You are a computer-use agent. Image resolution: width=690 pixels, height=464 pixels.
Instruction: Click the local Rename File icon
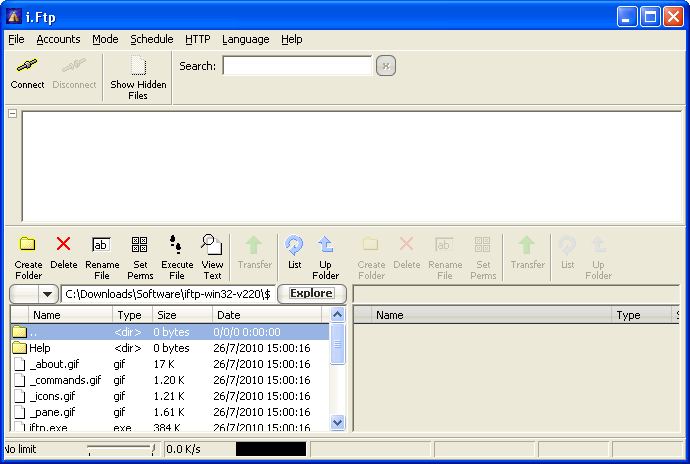click(101, 244)
